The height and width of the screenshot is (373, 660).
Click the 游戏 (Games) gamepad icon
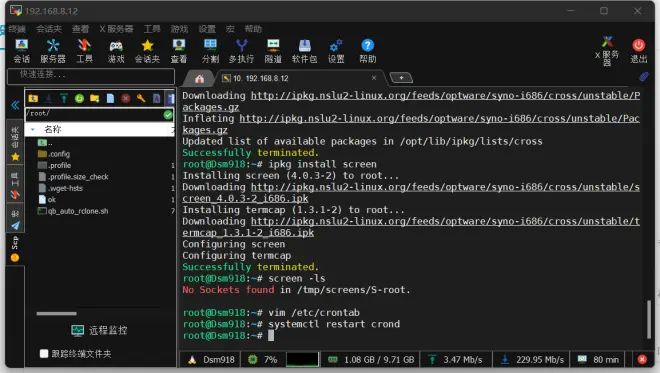coord(116,51)
